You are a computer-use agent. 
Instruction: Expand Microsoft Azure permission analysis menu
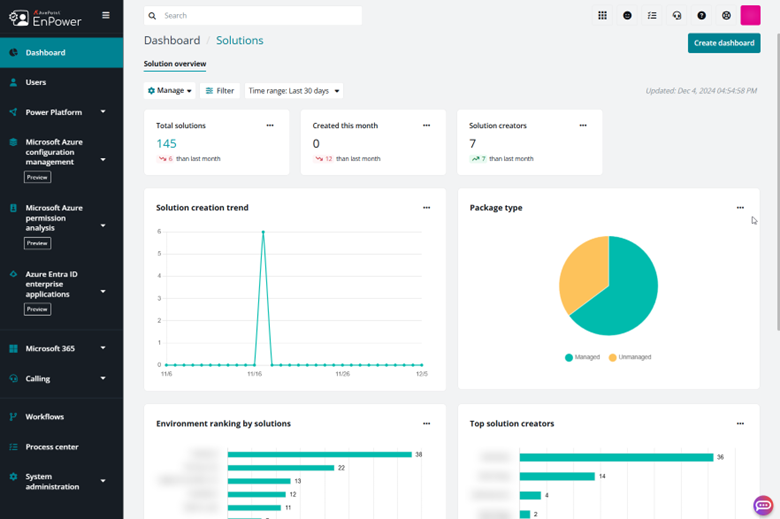(x=103, y=225)
